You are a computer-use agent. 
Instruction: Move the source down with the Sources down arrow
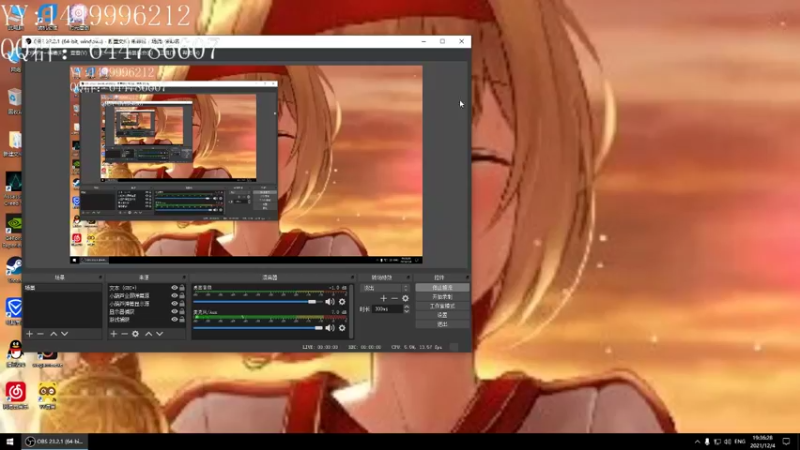[x=160, y=334]
